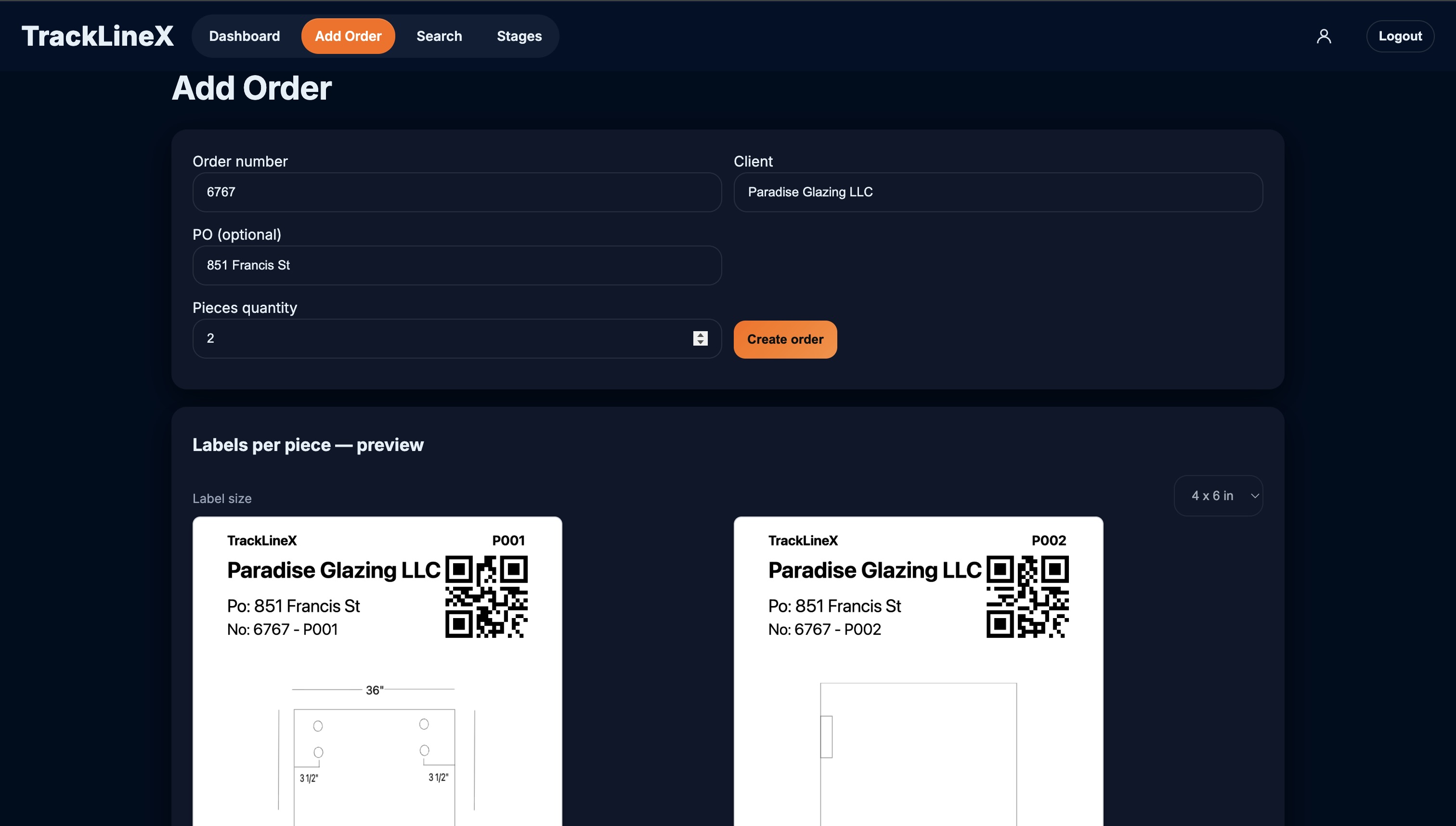Image resolution: width=1456 pixels, height=826 pixels.
Task: Select the P002 label drawing thumbnail
Action: pos(918,755)
